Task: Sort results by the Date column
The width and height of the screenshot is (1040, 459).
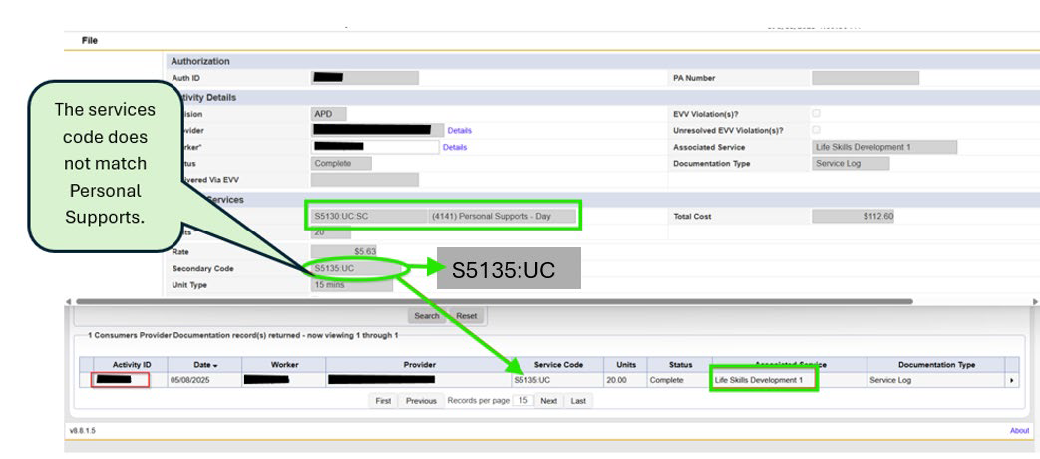Action: [204, 365]
